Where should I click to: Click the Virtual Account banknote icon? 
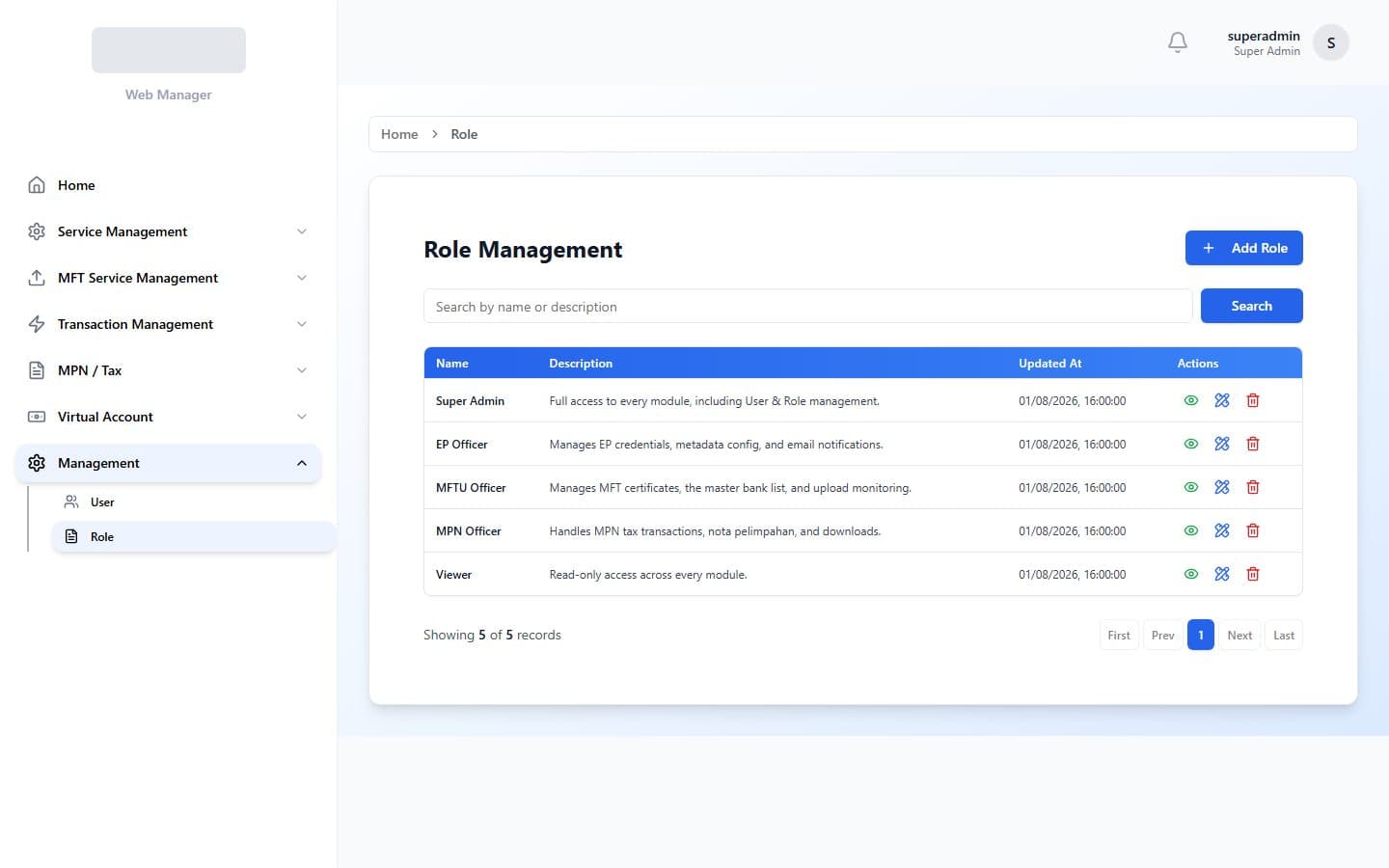click(x=37, y=417)
